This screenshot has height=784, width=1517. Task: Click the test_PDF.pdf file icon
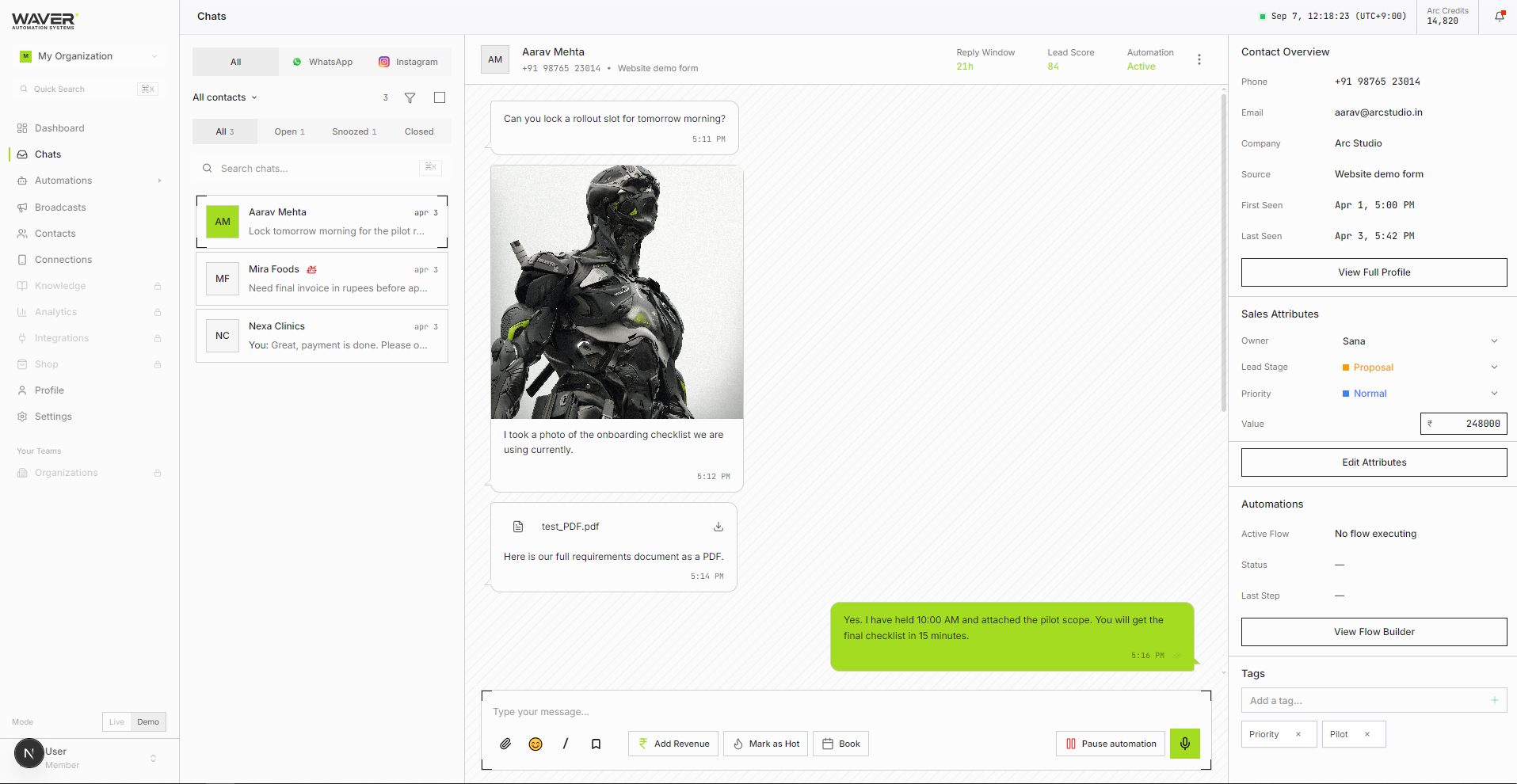[518, 527]
